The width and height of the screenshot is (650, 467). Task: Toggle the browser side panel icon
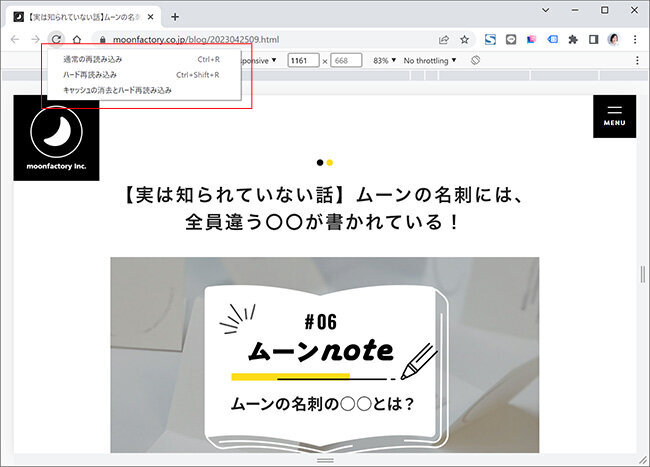(594, 39)
